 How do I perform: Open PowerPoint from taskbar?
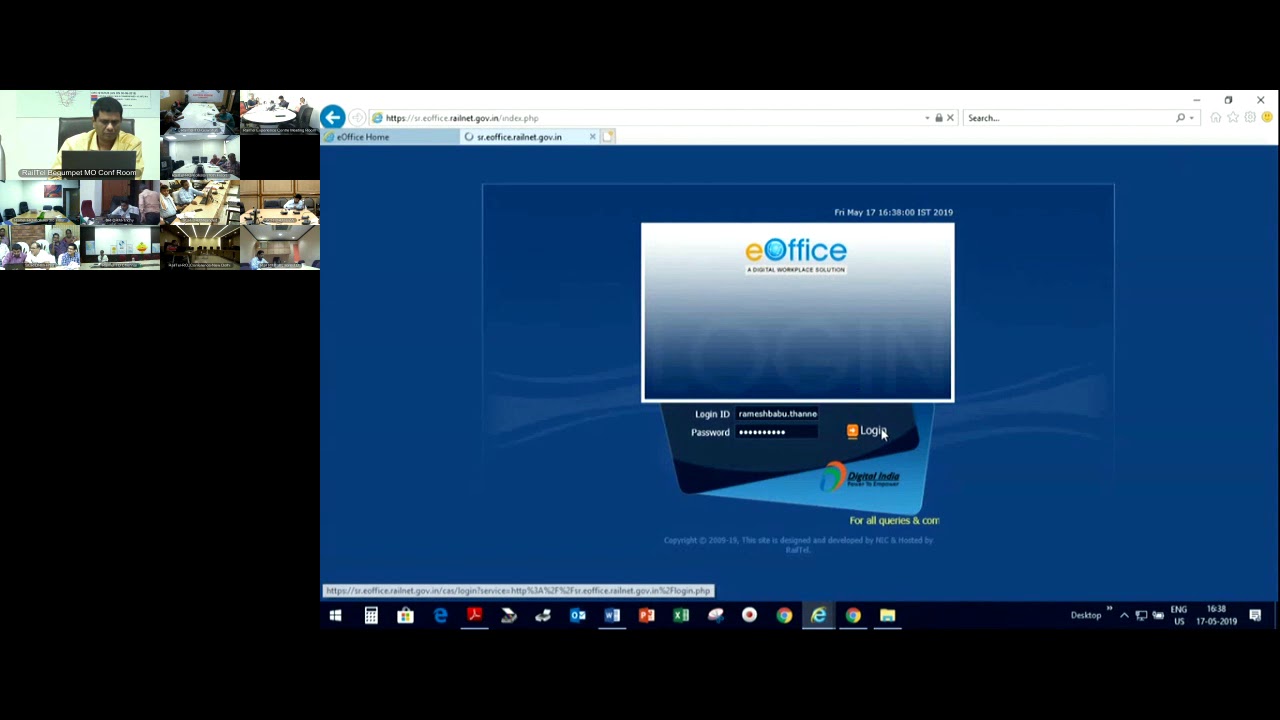pos(646,615)
